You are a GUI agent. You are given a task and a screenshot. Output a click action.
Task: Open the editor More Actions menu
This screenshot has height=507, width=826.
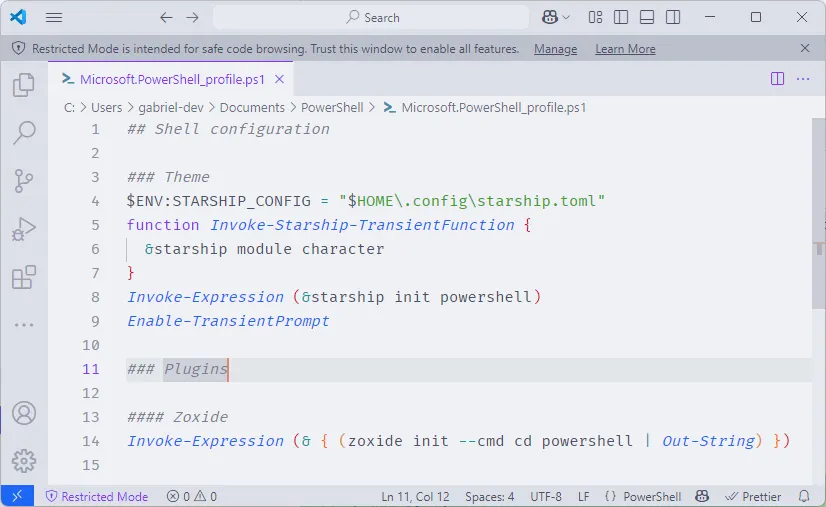(803, 79)
